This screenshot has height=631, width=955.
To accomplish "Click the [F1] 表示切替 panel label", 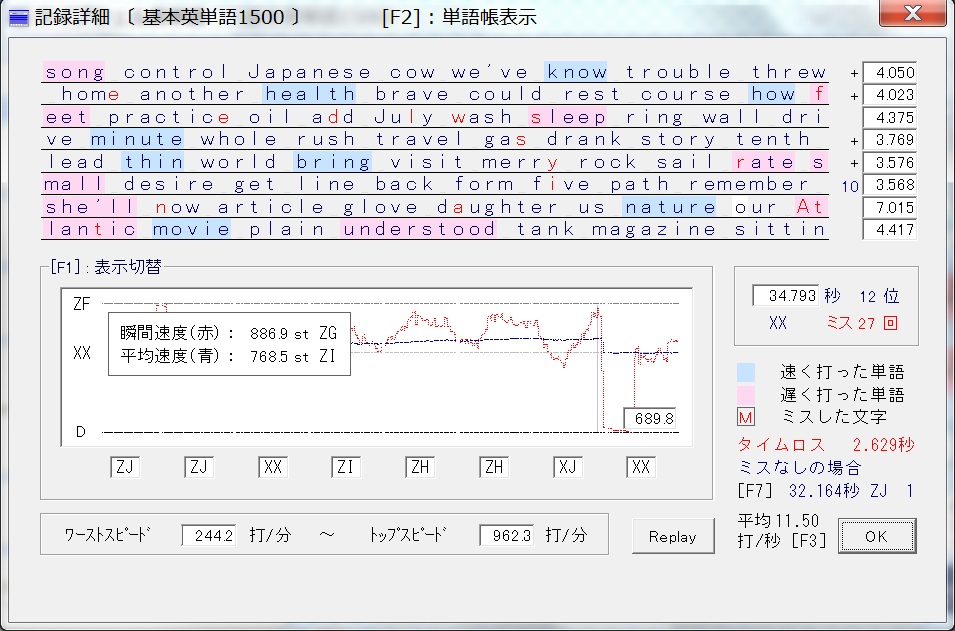I will click(104, 266).
